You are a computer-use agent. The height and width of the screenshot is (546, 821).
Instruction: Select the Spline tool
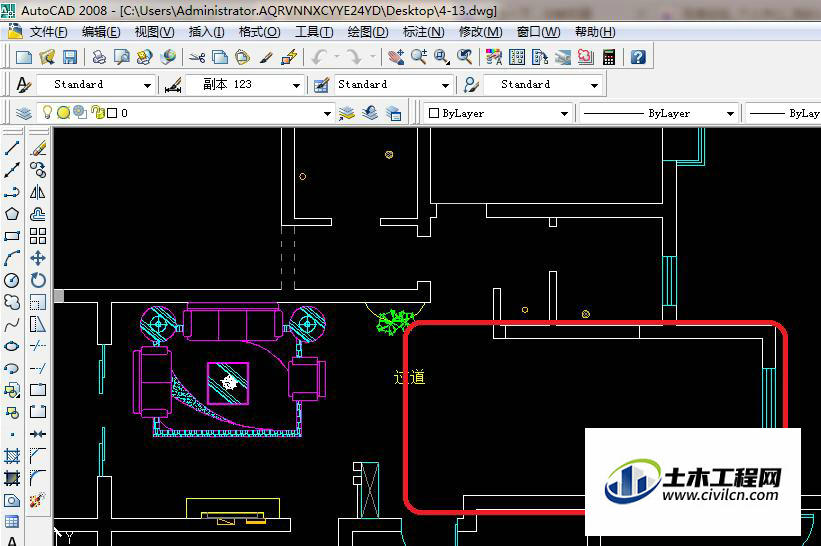[x=12, y=325]
